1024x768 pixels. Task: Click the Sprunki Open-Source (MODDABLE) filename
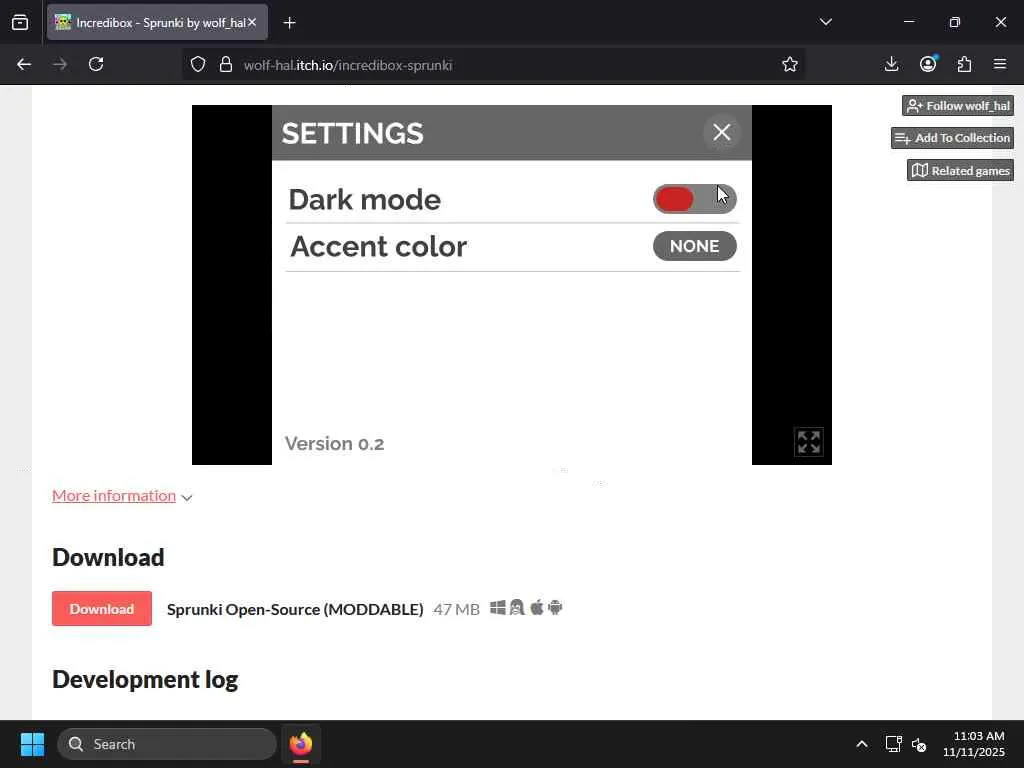click(x=295, y=609)
